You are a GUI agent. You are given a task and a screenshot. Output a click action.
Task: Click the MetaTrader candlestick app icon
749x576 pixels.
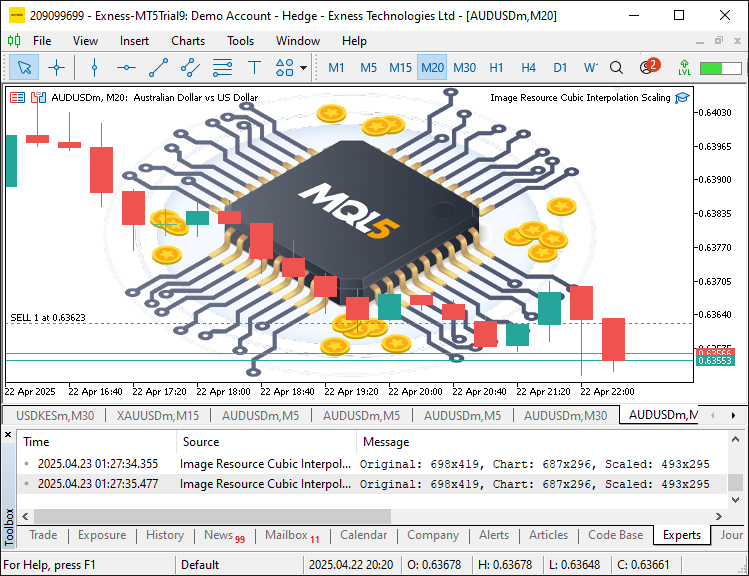14,41
